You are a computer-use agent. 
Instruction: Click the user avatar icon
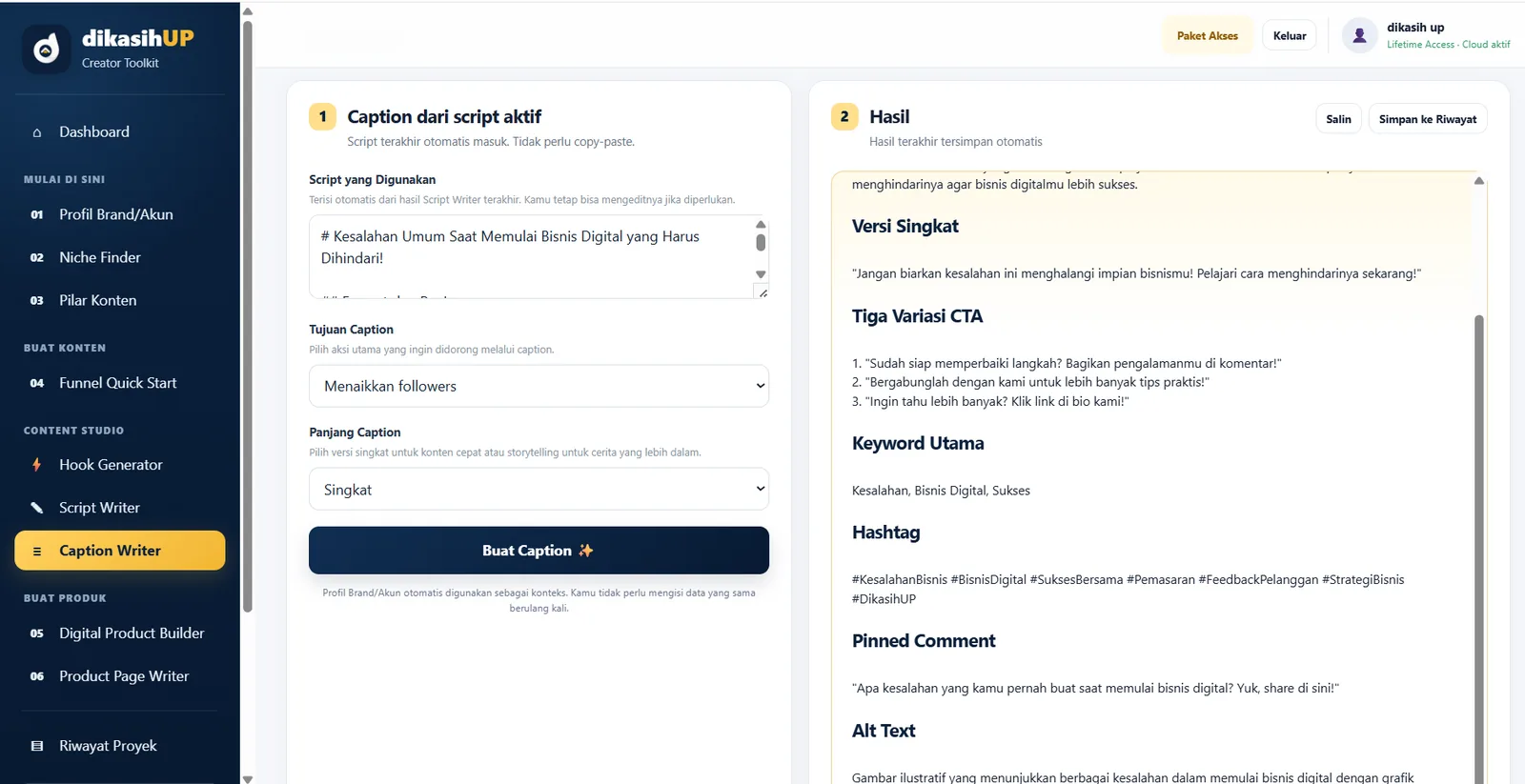pos(1359,35)
